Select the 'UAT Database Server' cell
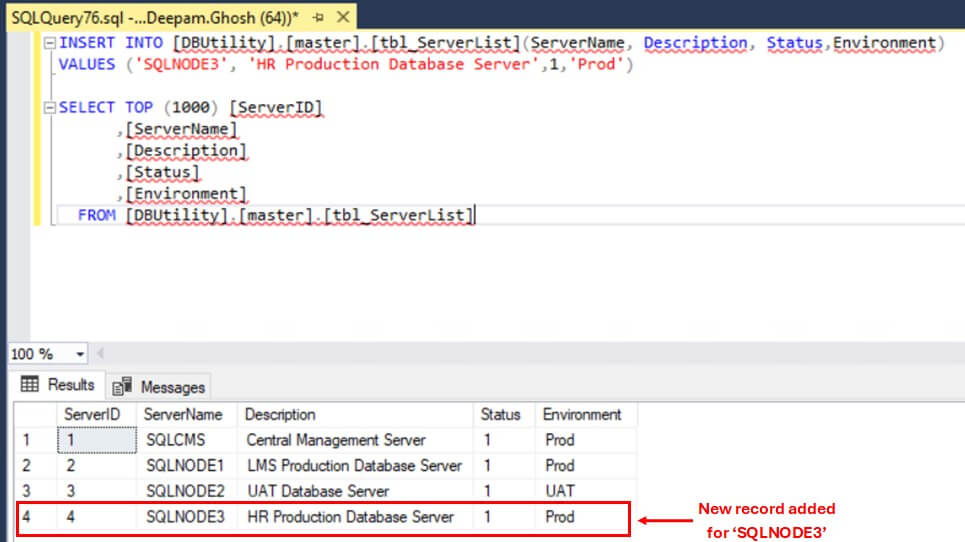965x542 pixels. click(317, 491)
